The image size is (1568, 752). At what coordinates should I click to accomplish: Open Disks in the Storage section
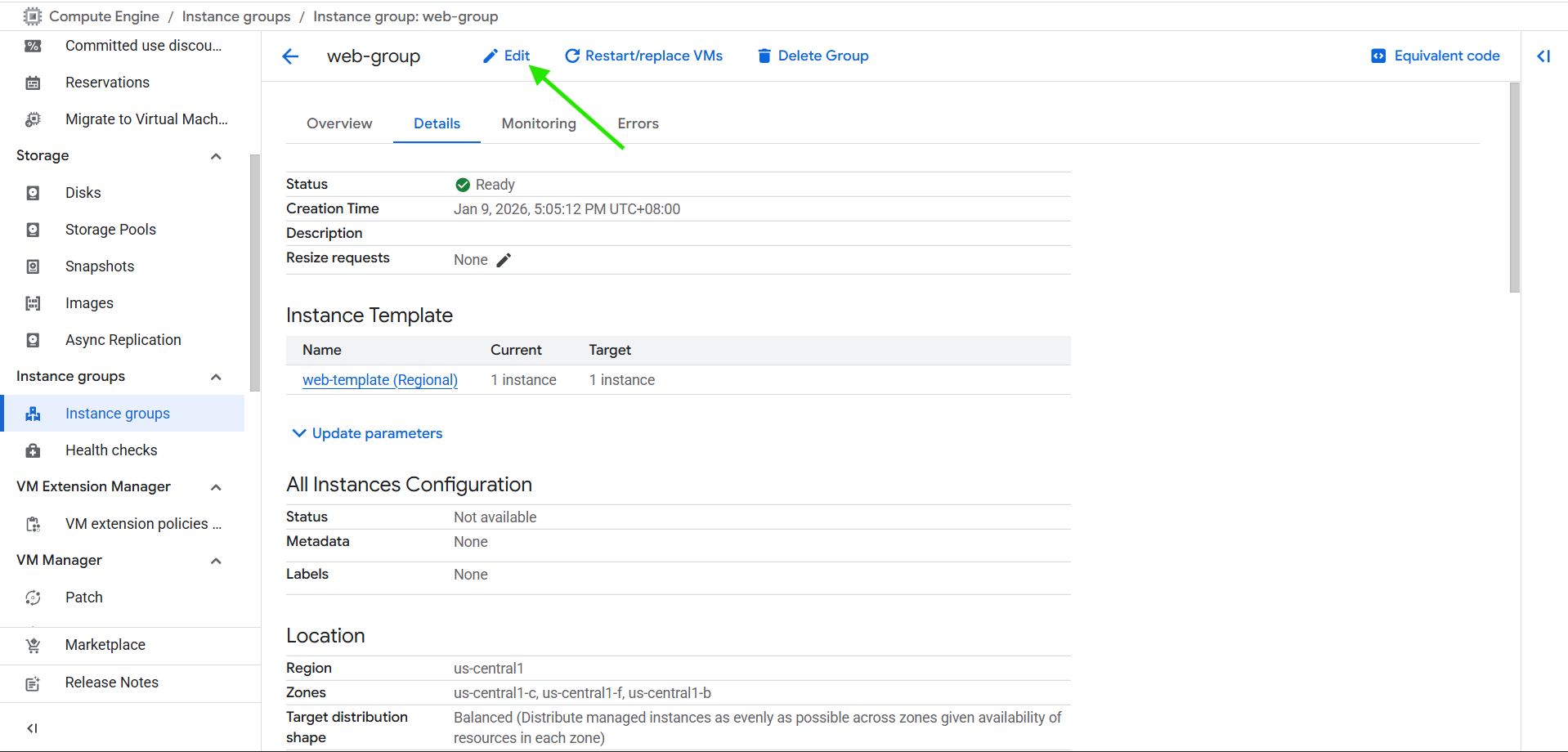coord(83,193)
